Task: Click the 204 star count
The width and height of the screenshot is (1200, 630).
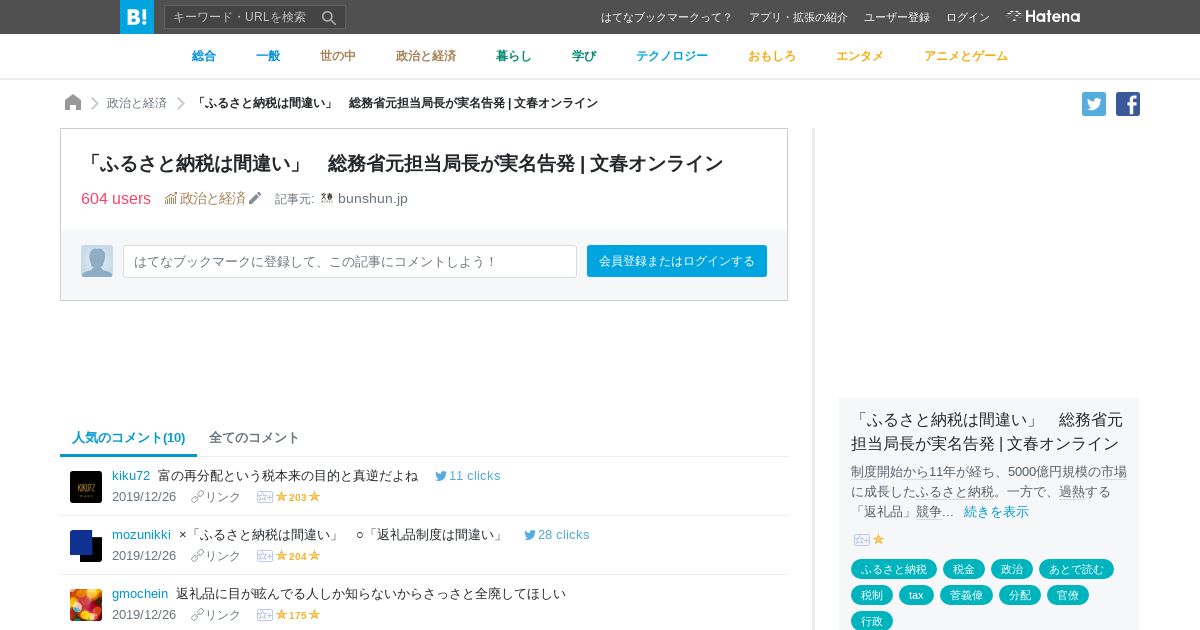Action: (298, 556)
